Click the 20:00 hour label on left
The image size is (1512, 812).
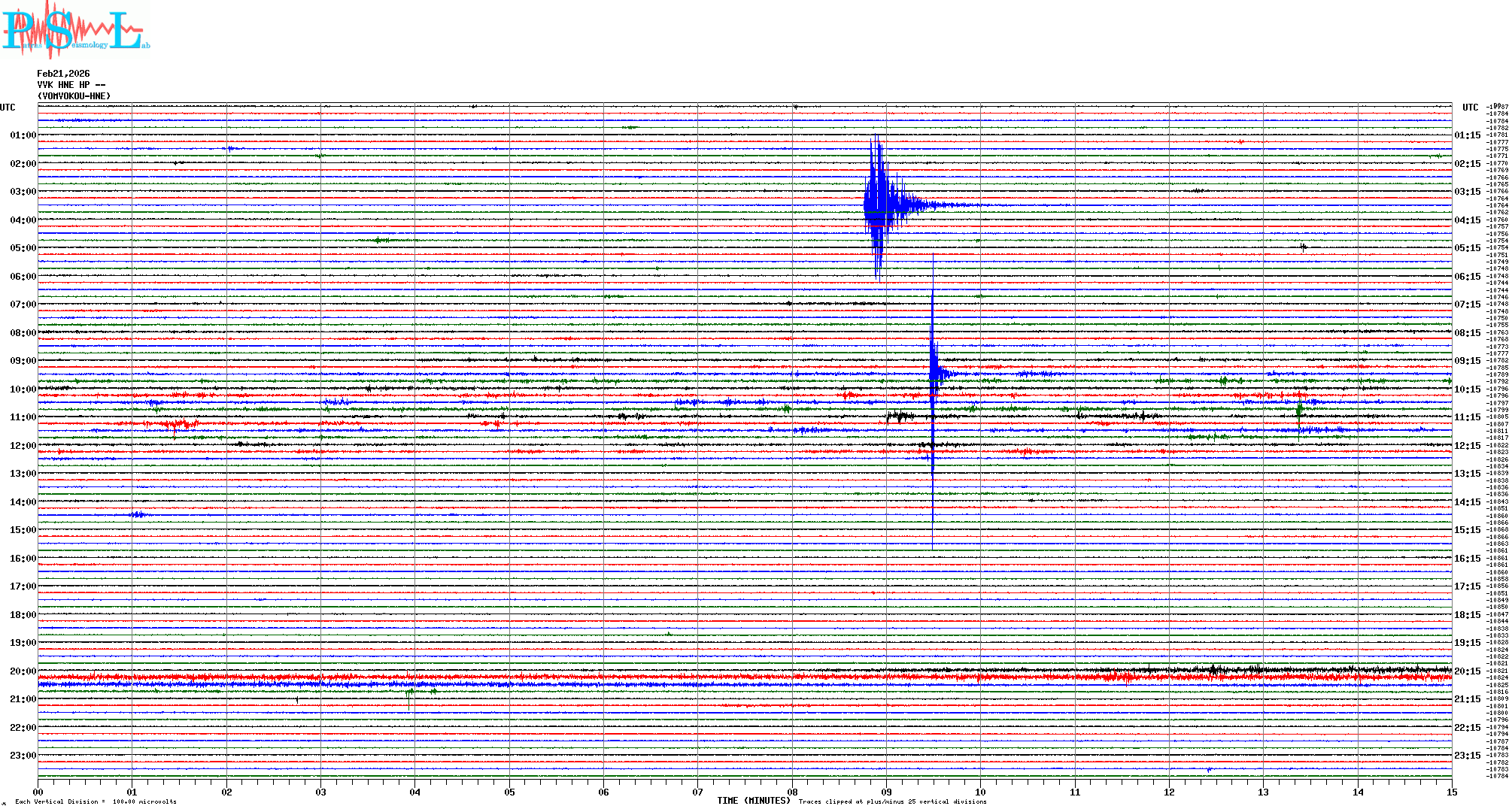point(23,671)
